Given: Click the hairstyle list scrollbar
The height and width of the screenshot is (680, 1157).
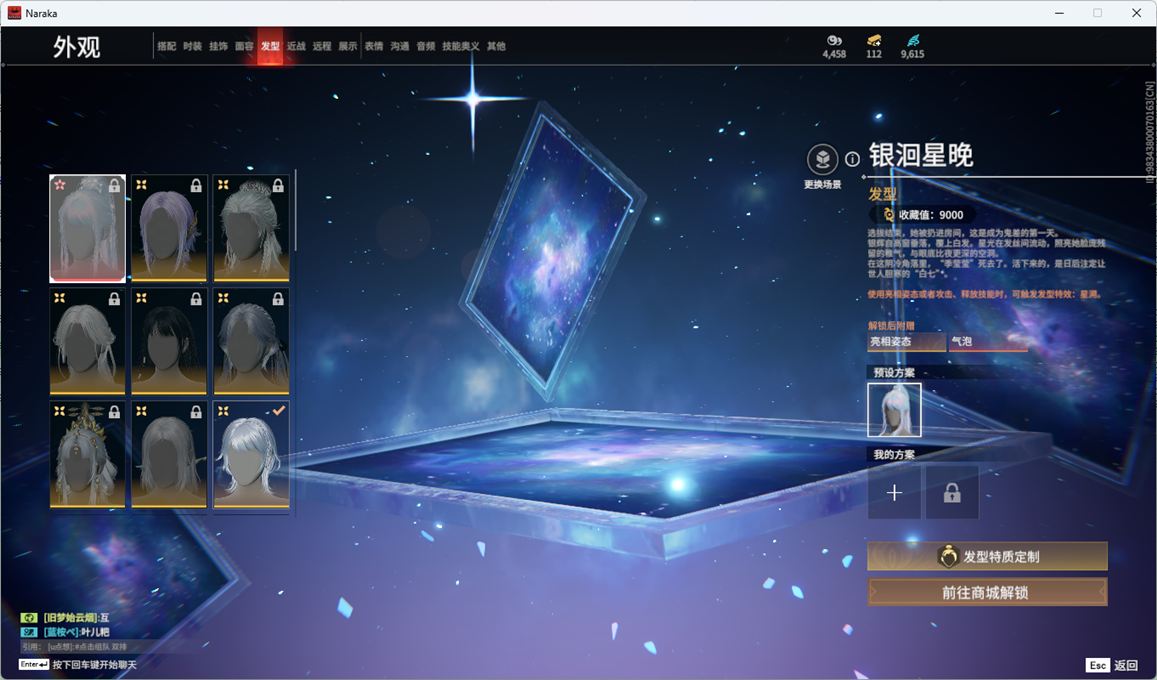Looking at the screenshot, I should coord(295,210).
